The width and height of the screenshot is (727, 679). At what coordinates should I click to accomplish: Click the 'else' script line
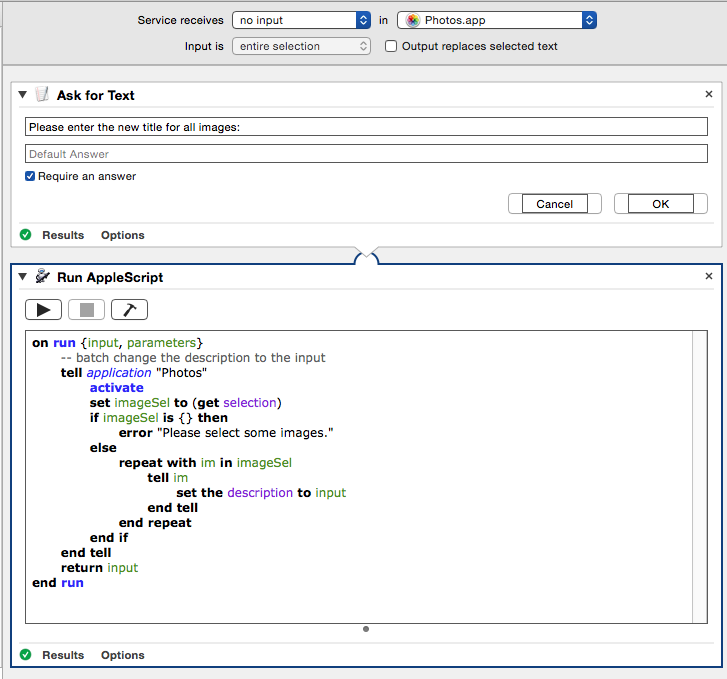point(103,448)
